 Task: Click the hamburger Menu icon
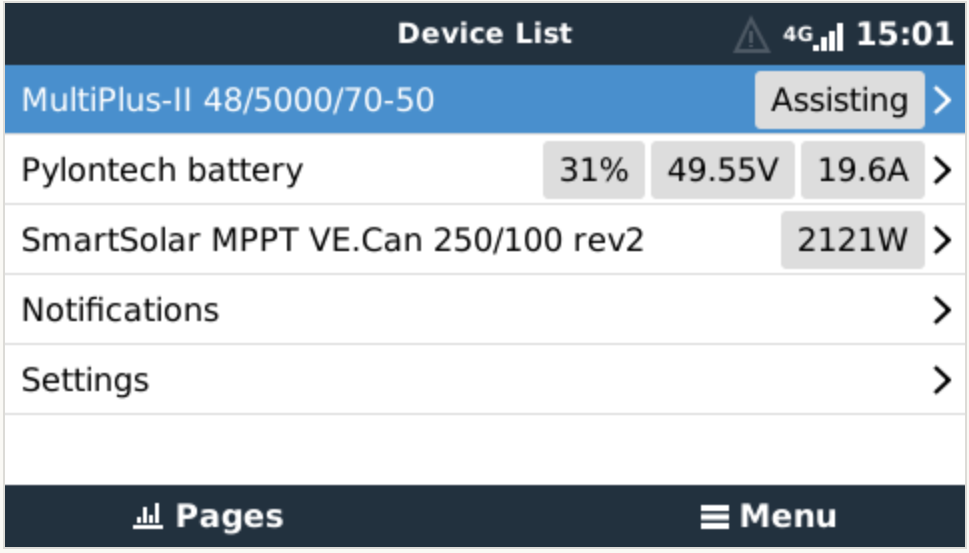713,517
